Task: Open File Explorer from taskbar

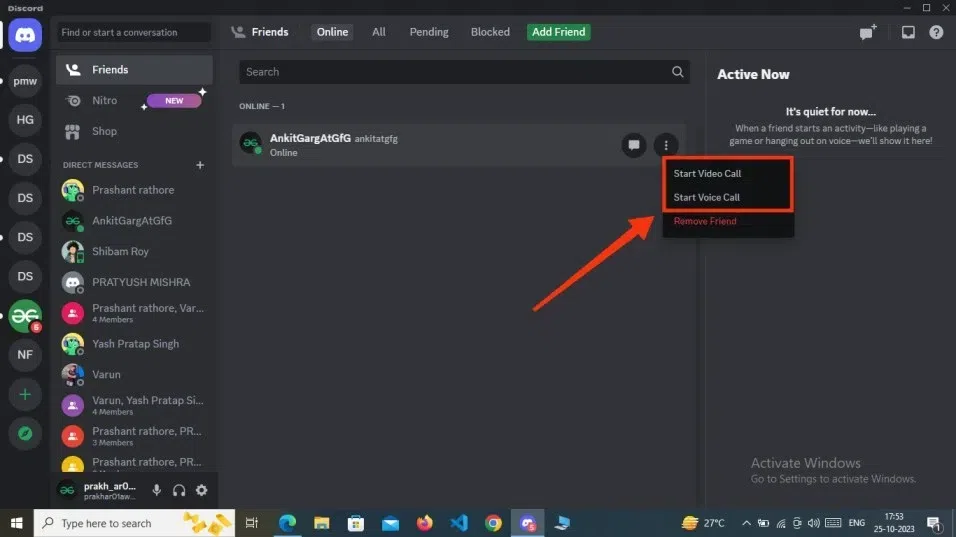Action: [x=321, y=523]
